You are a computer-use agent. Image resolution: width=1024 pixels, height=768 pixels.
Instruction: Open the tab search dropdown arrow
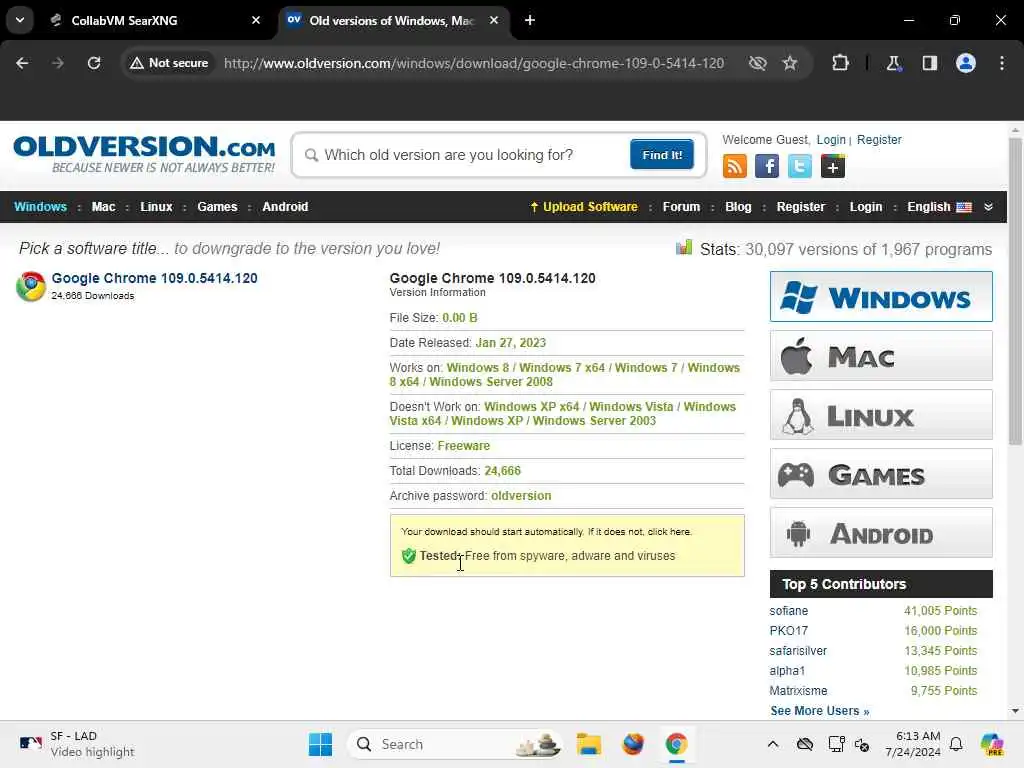click(20, 20)
